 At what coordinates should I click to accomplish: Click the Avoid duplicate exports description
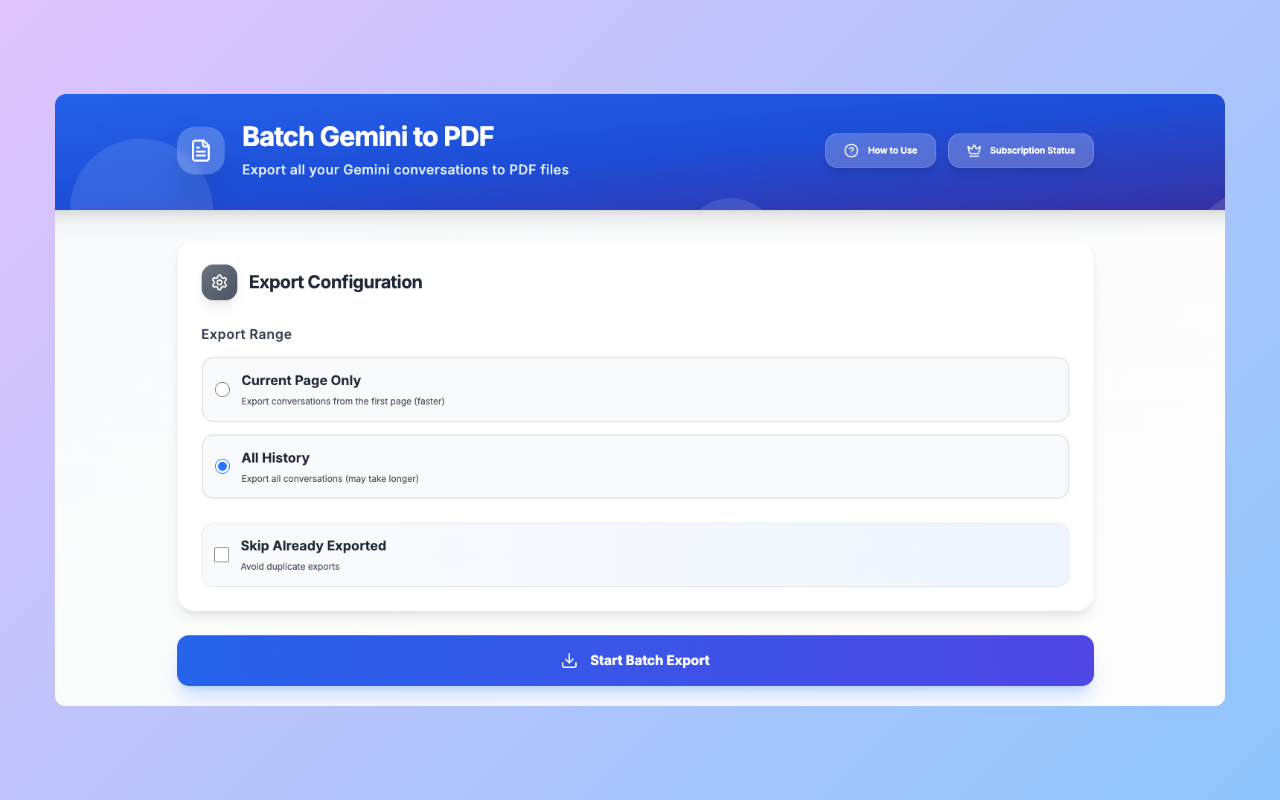pyautogui.click(x=290, y=566)
